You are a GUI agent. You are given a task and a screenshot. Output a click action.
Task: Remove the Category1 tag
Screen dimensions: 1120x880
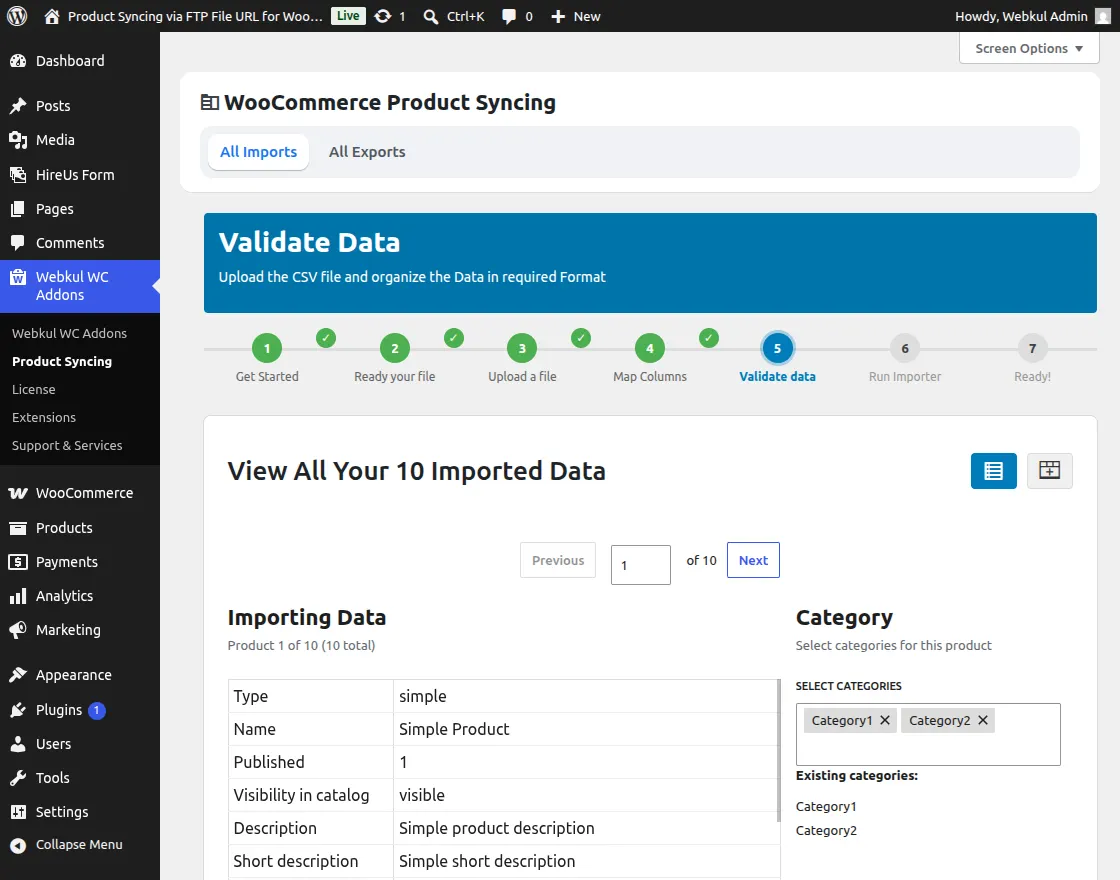(x=885, y=720)
